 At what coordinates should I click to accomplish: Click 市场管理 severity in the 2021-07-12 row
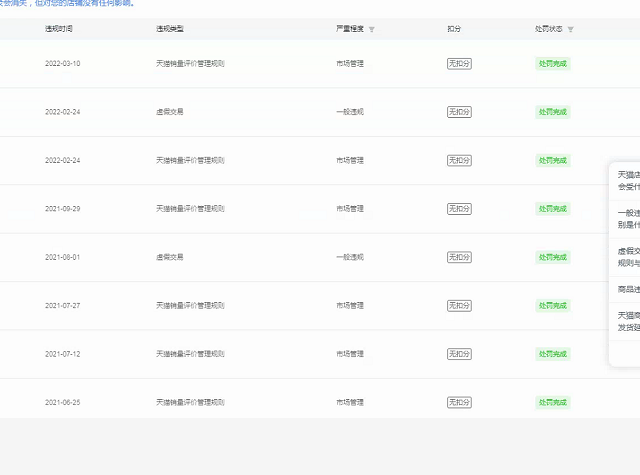tap(350, 354)
